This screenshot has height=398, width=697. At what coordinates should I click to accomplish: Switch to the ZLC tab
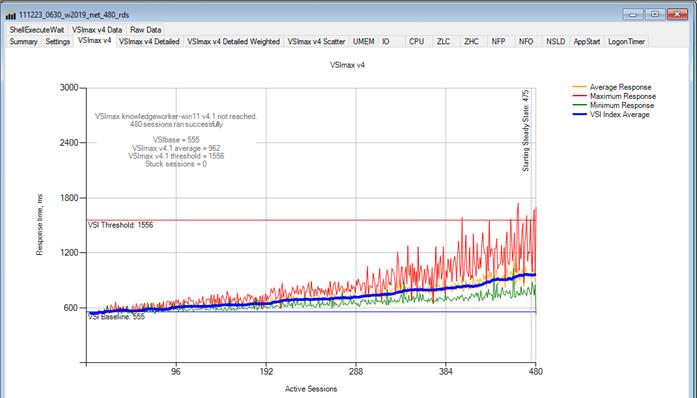click(x=443, y=41)
